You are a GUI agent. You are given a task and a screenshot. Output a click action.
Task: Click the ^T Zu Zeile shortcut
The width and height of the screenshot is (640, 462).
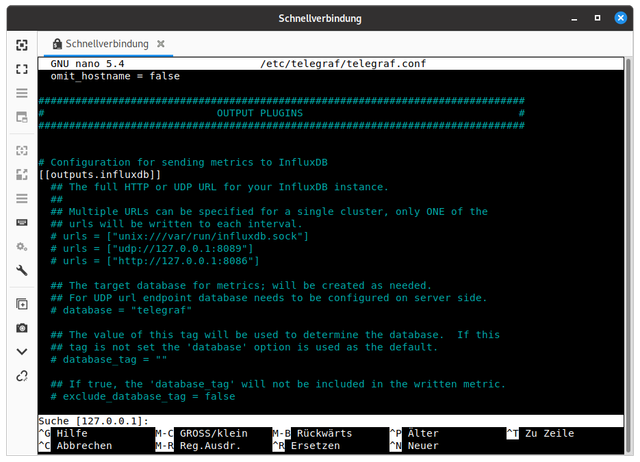(x=540, y=433)
